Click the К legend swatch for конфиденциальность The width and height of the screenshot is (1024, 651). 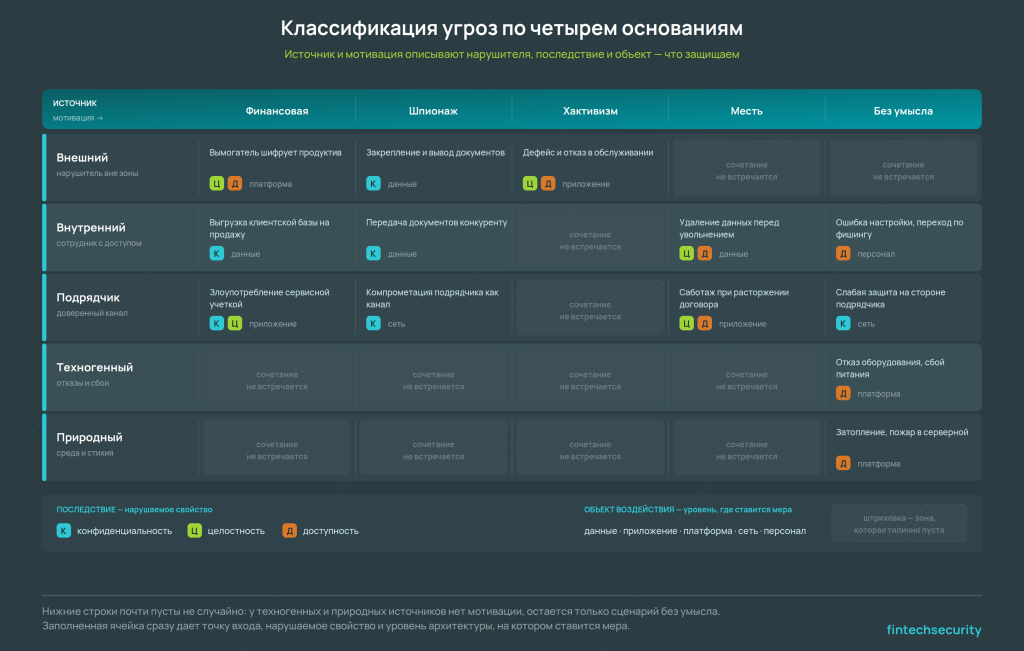[x=63, y=530]
